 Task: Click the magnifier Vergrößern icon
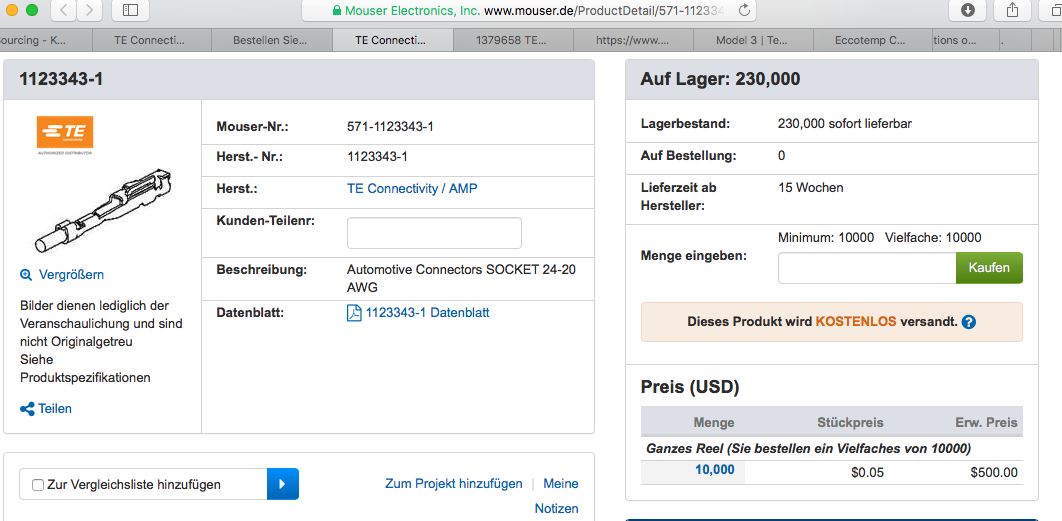click(26, 275)
